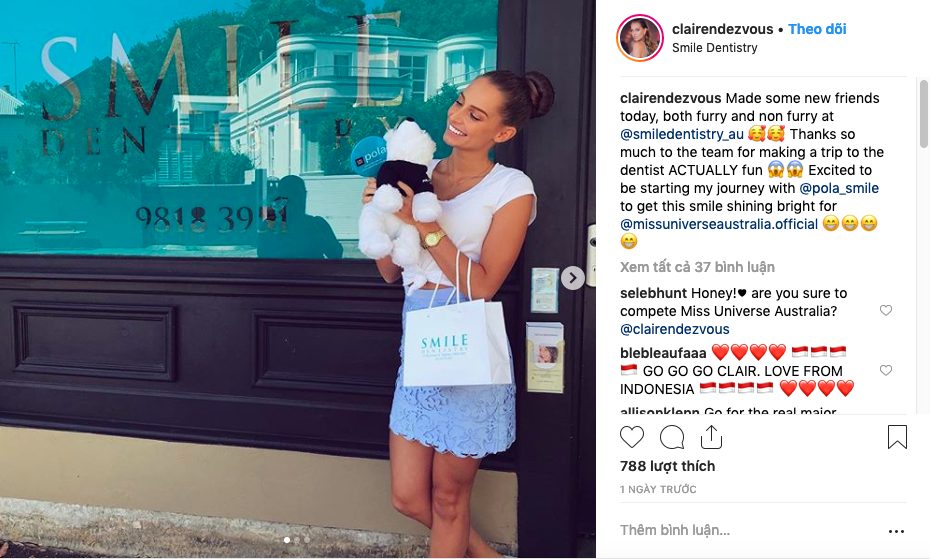The width and height of the screenshot is (930, 559).
Task: Open comments via the speech bubble icon
Action: [x=672, y=437]
